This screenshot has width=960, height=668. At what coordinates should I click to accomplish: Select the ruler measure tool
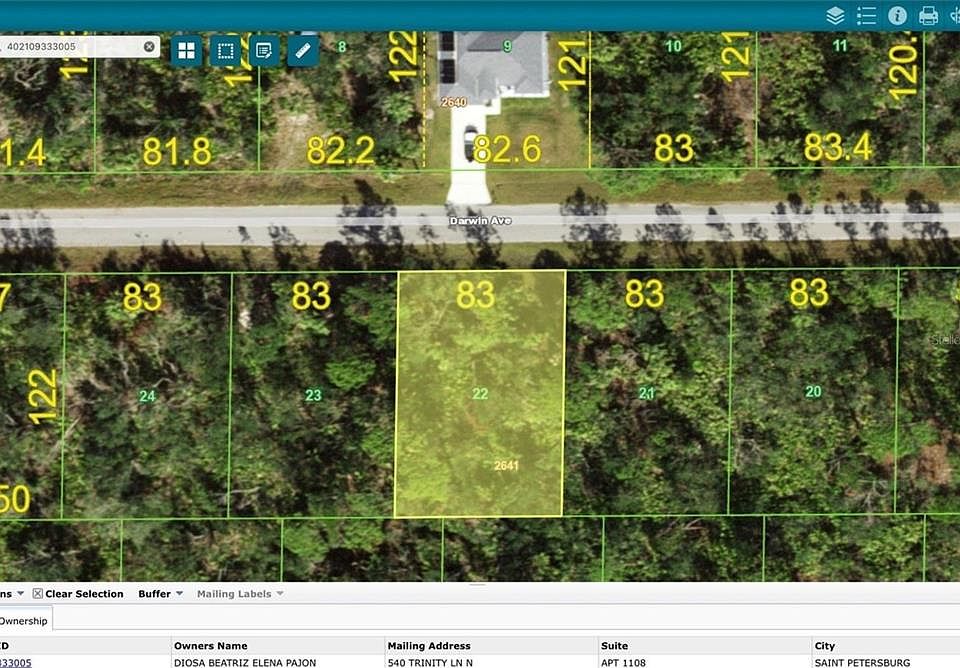[303, 51]
